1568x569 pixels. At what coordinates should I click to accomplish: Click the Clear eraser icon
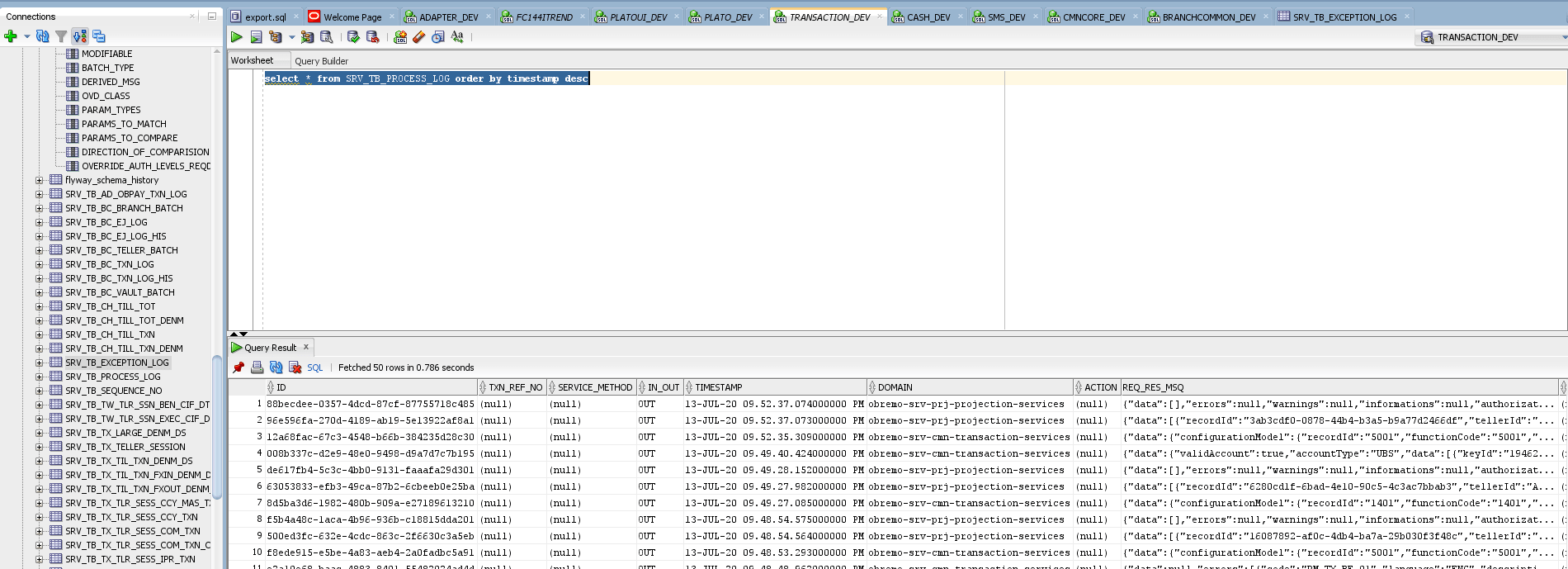click(419, 37)
